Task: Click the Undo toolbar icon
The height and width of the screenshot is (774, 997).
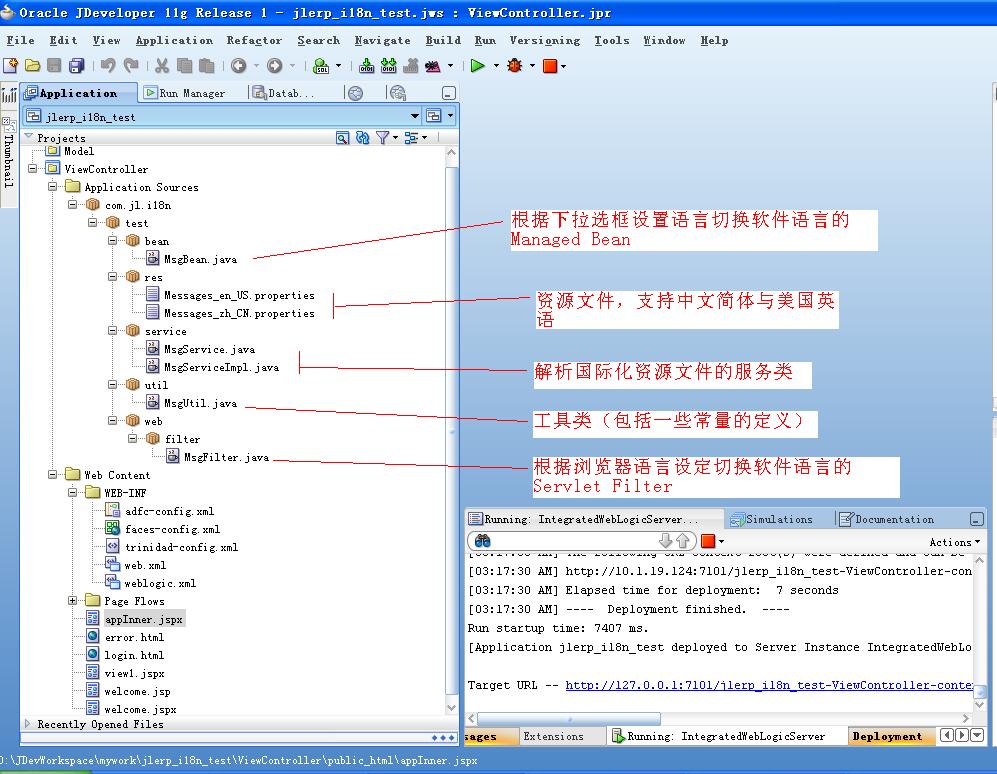Action: tap(108, 65)
